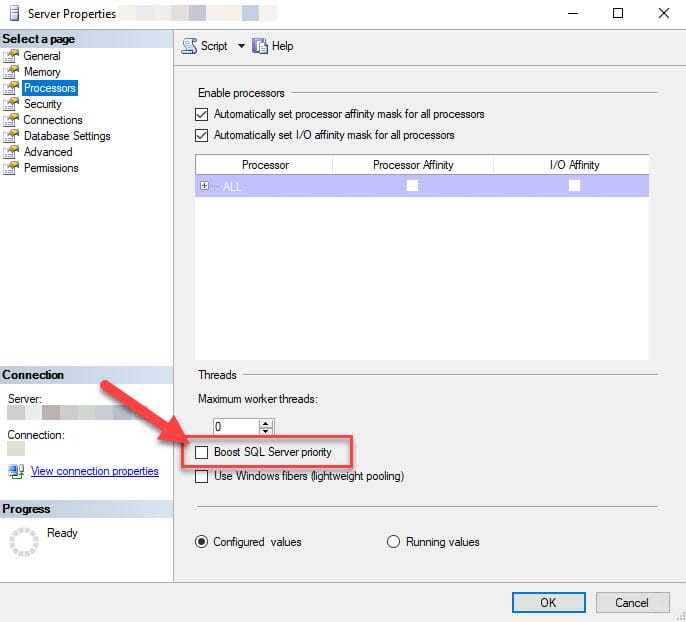Viewport: 686px width, 622px height.
Task: Click the Database Settings page icon
Action: [x=11, y=136]
